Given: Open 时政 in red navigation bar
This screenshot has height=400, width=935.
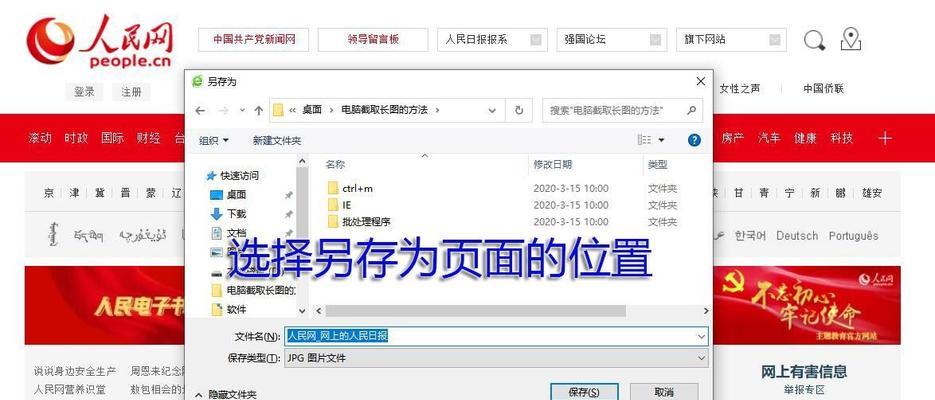Looking at the screenshot, I should click(76, 138).
